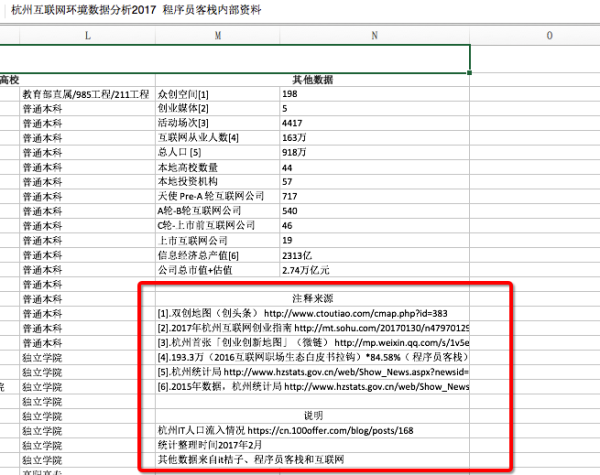Select 独立学院 cell beside 统计整理时间2017年2月
600x475 pixels.
(88, 445)
